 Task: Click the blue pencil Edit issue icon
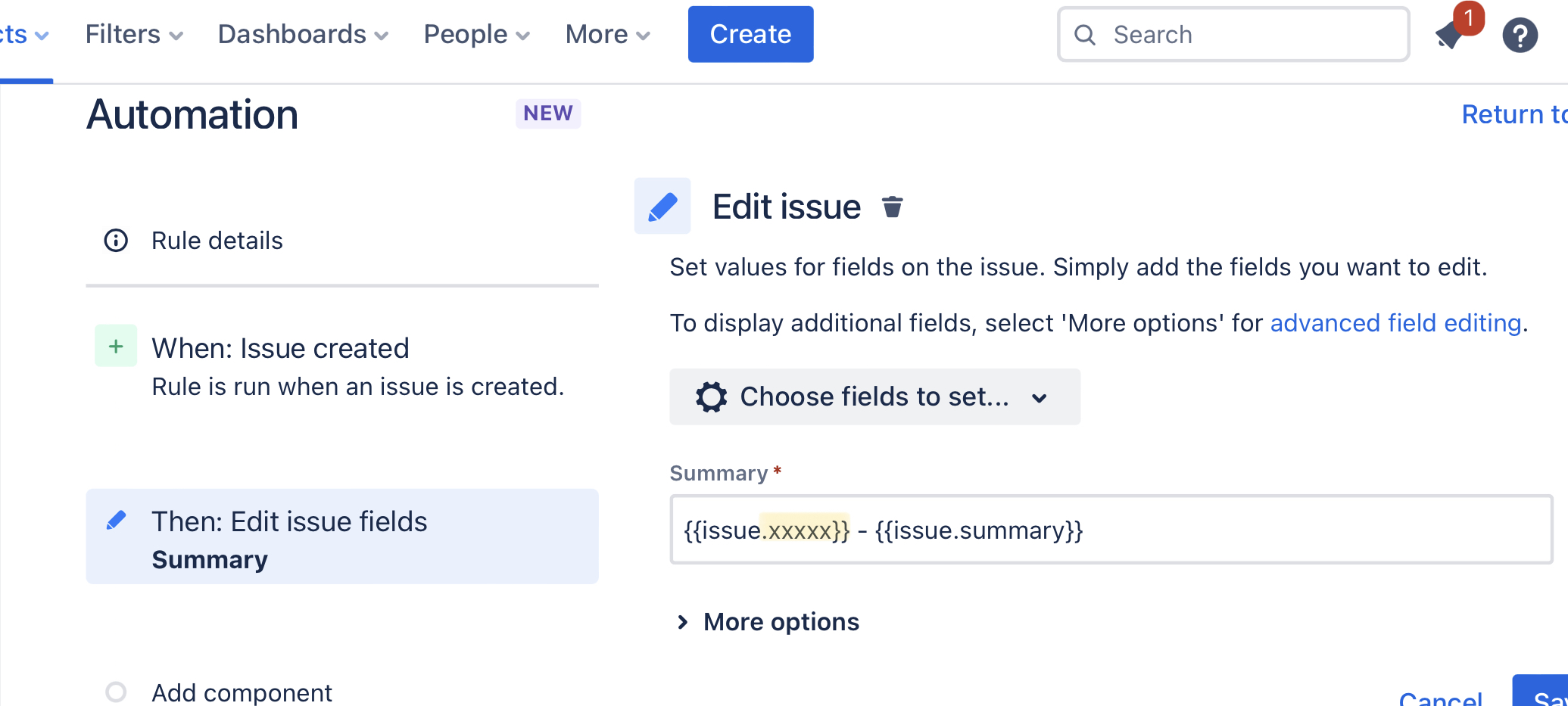coord(662,206)
